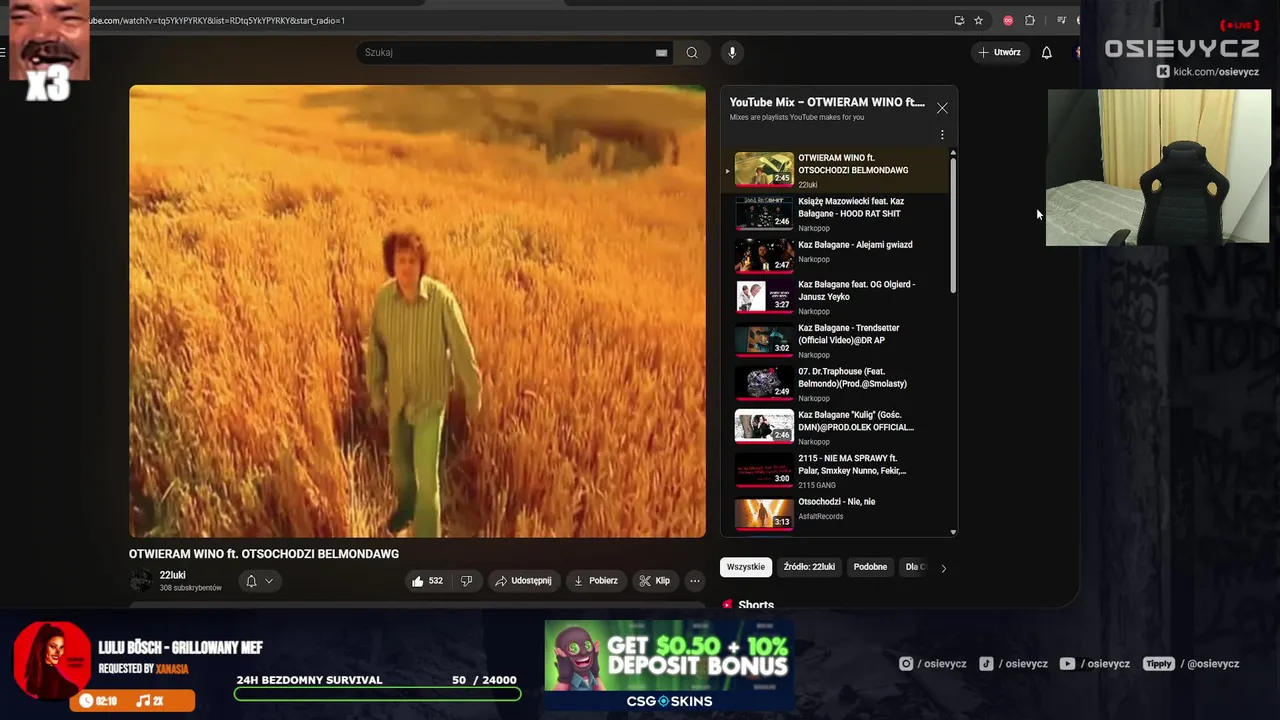This screenshot has width=1280, height=720.
Task: Click the 24H BEZDOMNY SURVIVAL progress bar
Action: [x=377, y=694]
